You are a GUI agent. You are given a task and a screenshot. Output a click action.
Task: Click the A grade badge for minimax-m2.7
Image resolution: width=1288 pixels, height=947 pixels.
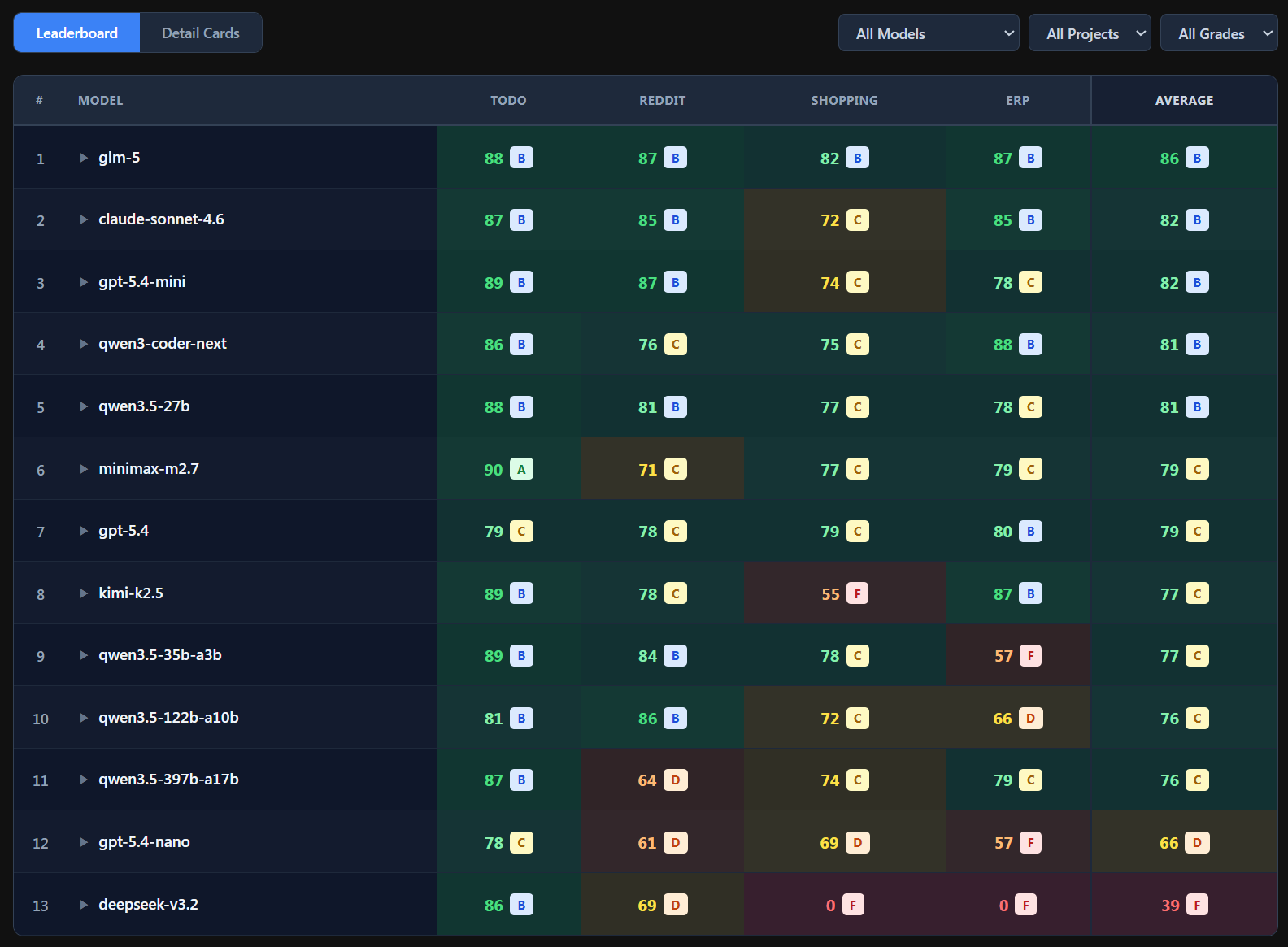click(x=521, y=469)
